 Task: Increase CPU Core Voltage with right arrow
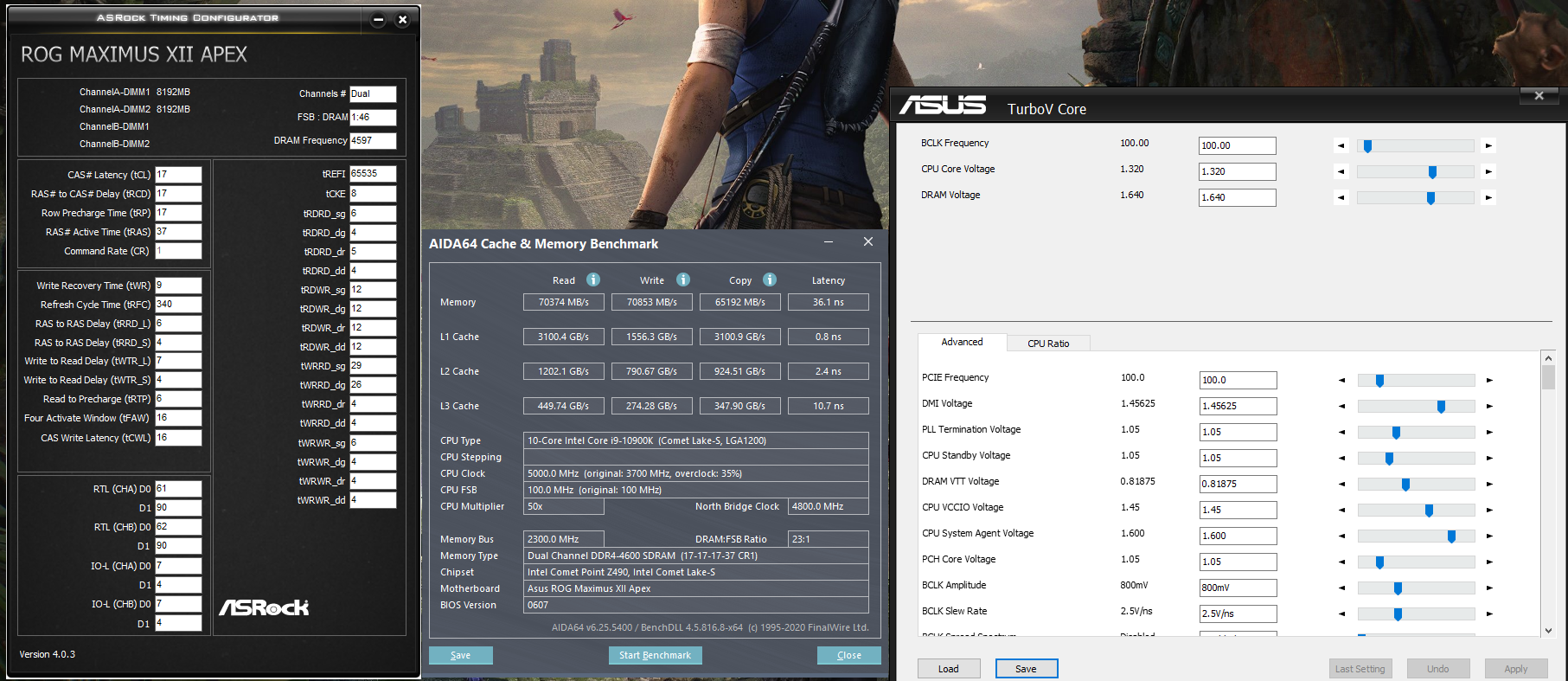[x=1488, y=172]
